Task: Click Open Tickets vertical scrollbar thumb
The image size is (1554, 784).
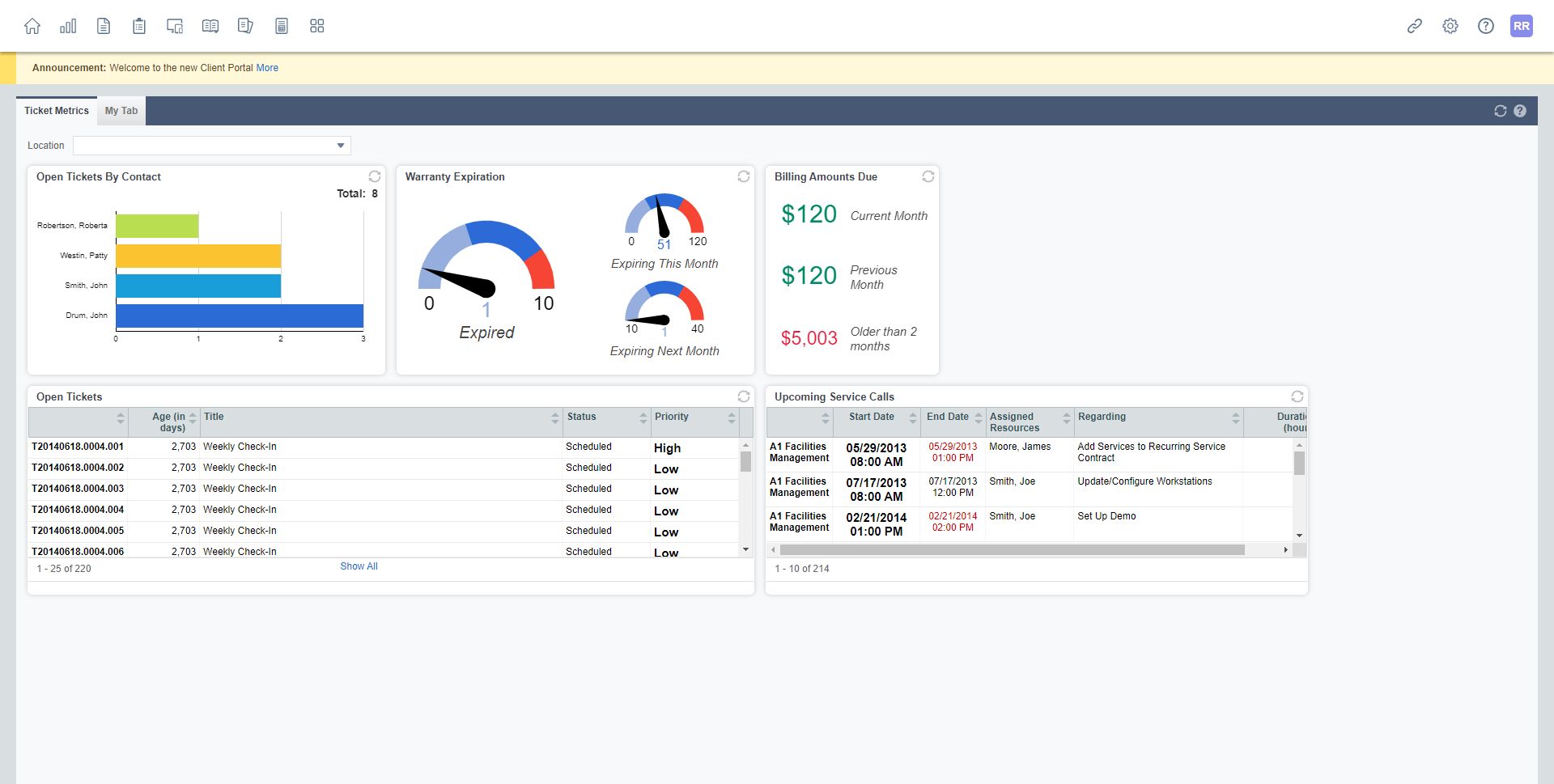Action: [x=745, y=461]
